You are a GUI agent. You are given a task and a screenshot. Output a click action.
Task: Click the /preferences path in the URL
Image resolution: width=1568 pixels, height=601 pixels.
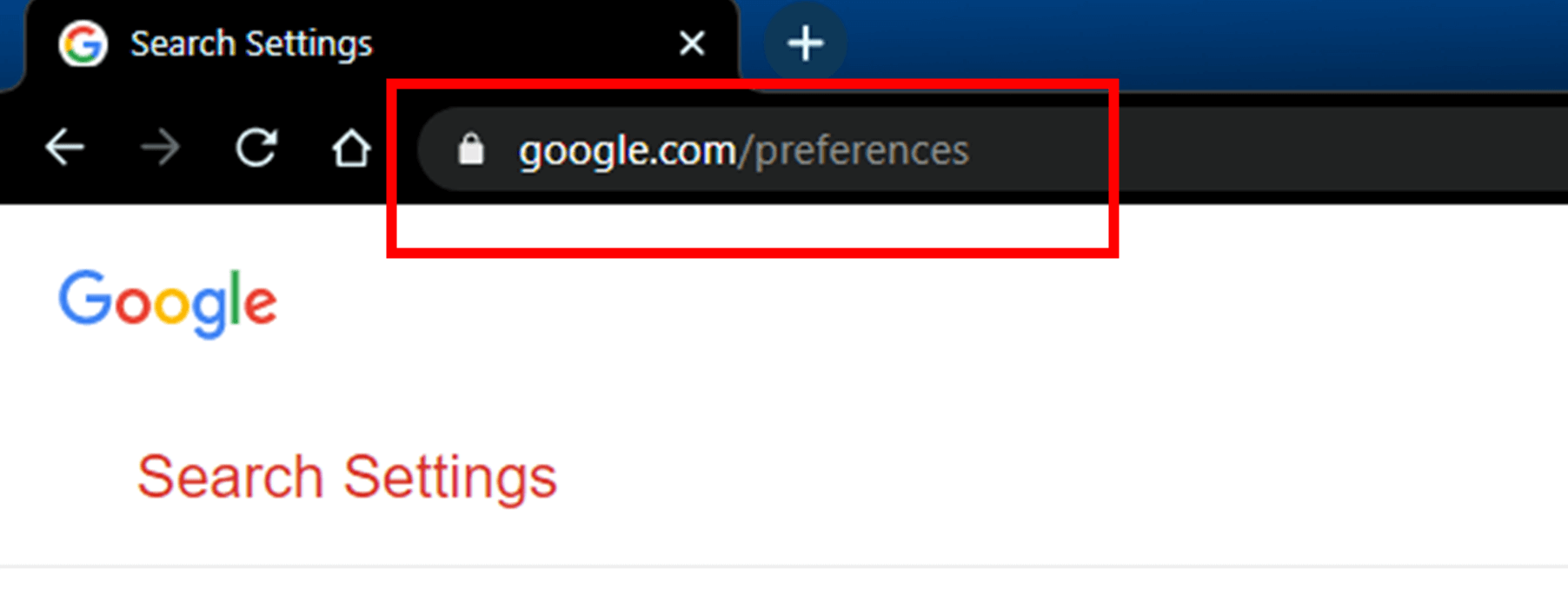[x=854, y=151]
